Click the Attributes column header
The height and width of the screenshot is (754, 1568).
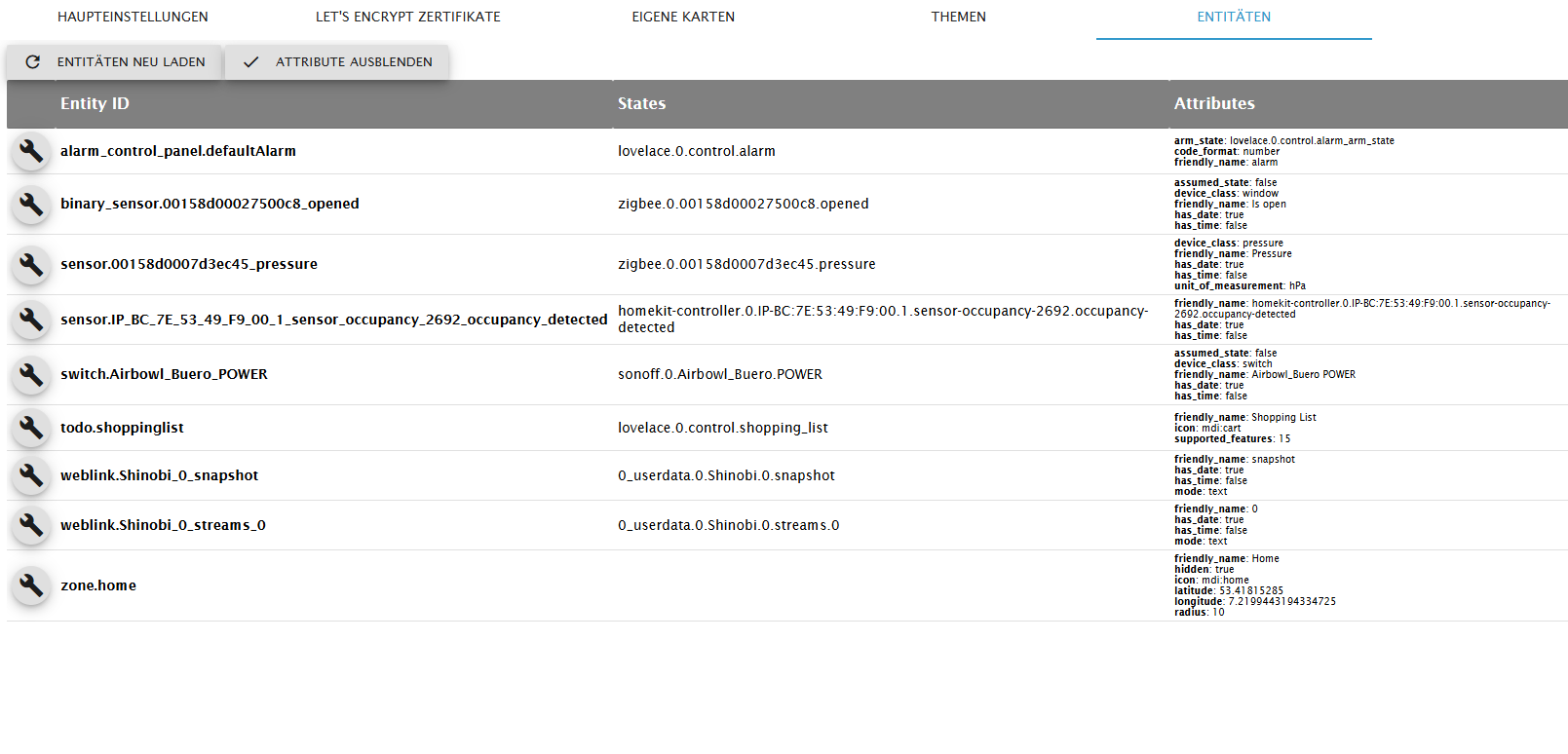pyautogui.click(x=1213, y=103)
